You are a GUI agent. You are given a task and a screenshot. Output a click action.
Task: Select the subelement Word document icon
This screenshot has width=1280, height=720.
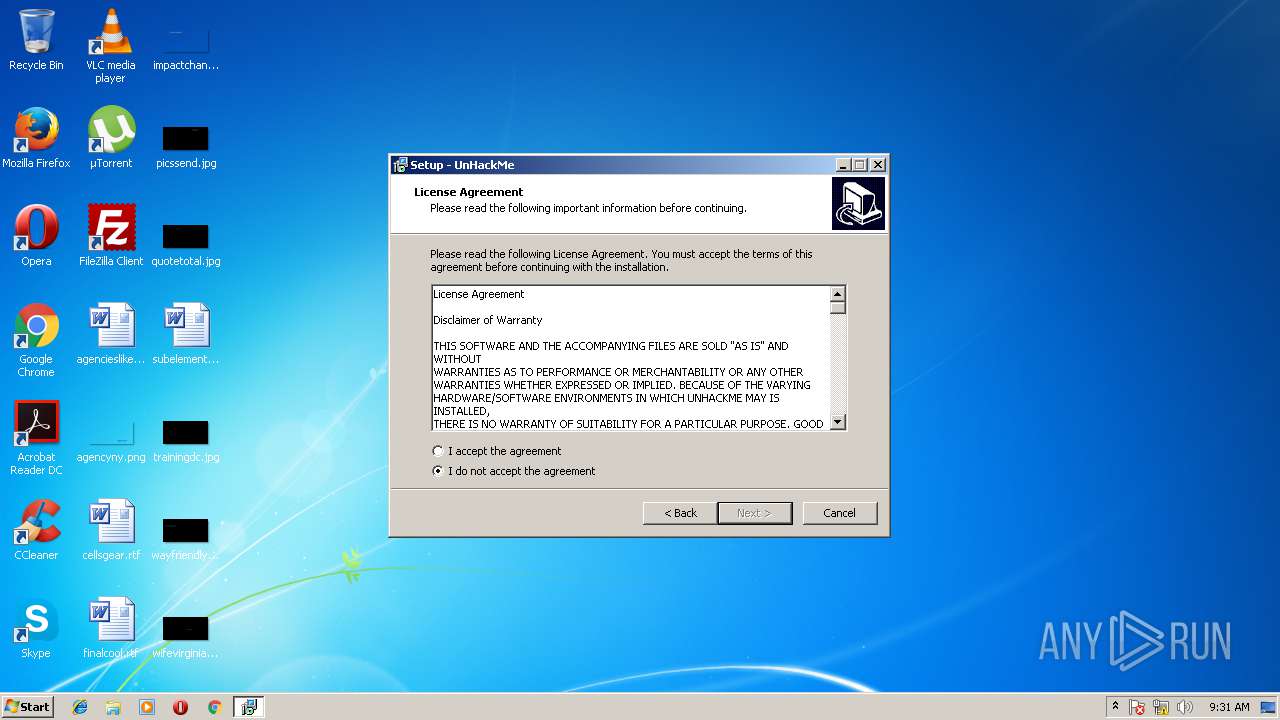186,334
